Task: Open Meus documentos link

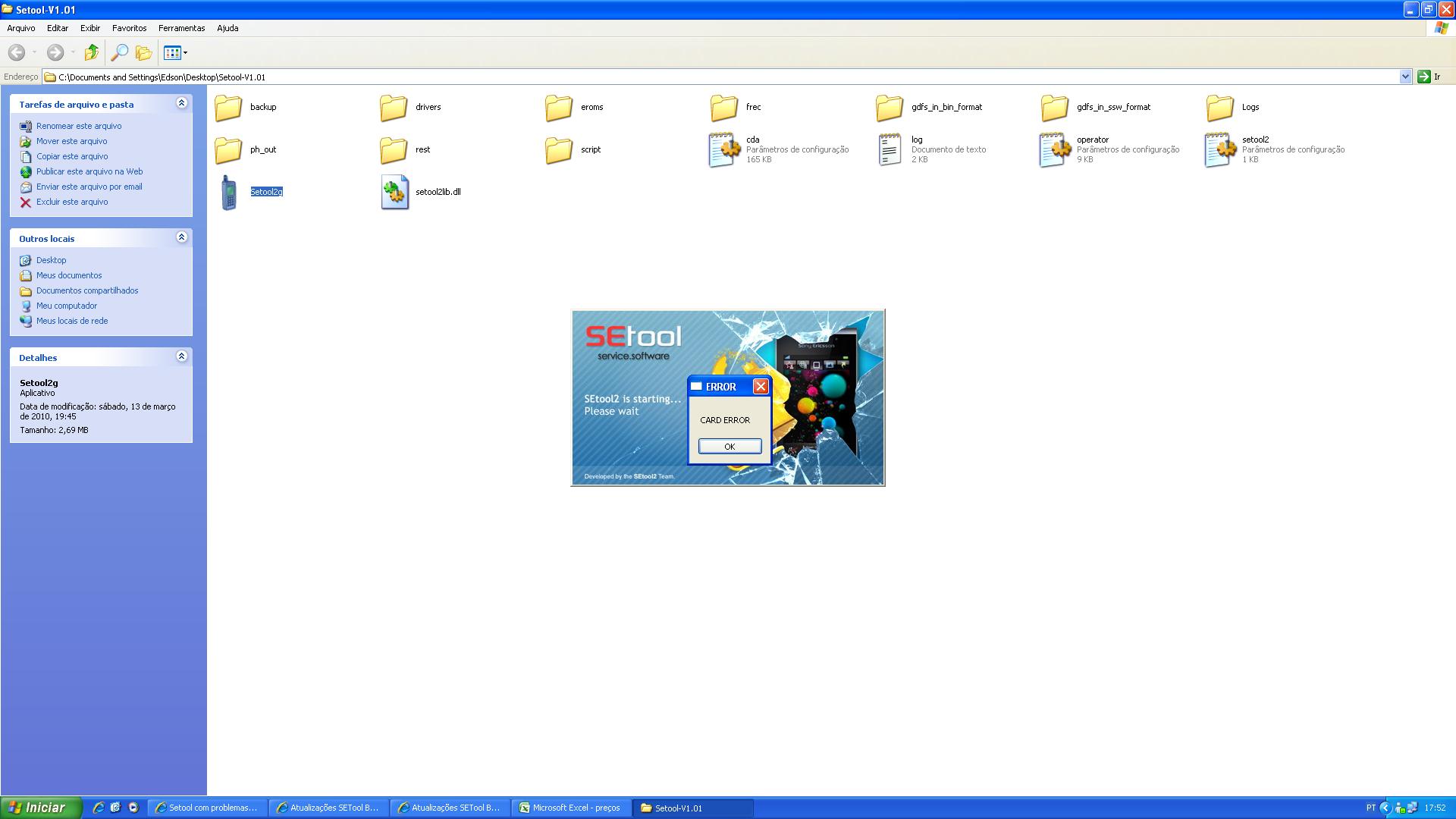Action: point(69,275)
